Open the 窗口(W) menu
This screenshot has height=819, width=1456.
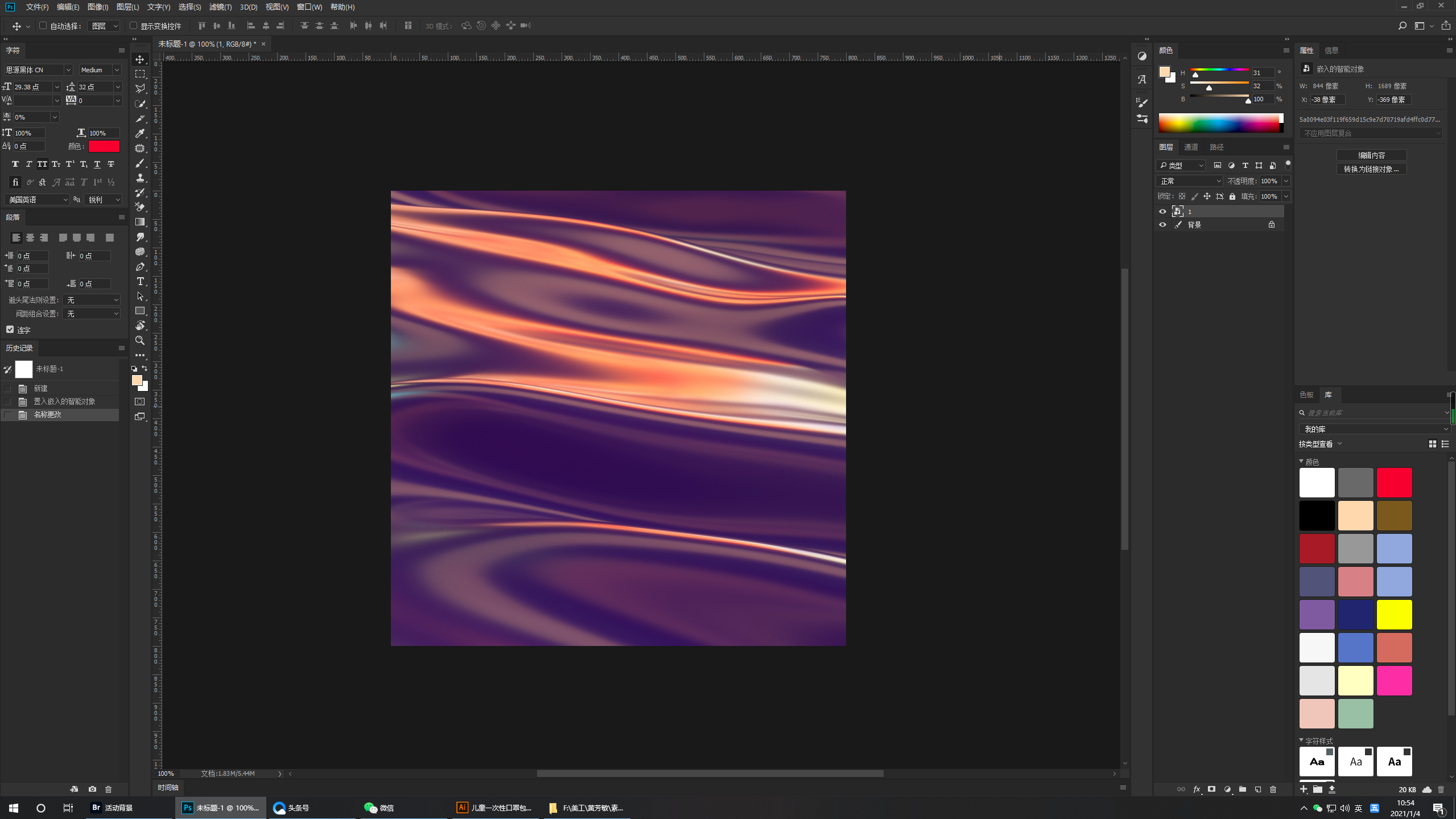pyautogui.click(x=310, y=7)
